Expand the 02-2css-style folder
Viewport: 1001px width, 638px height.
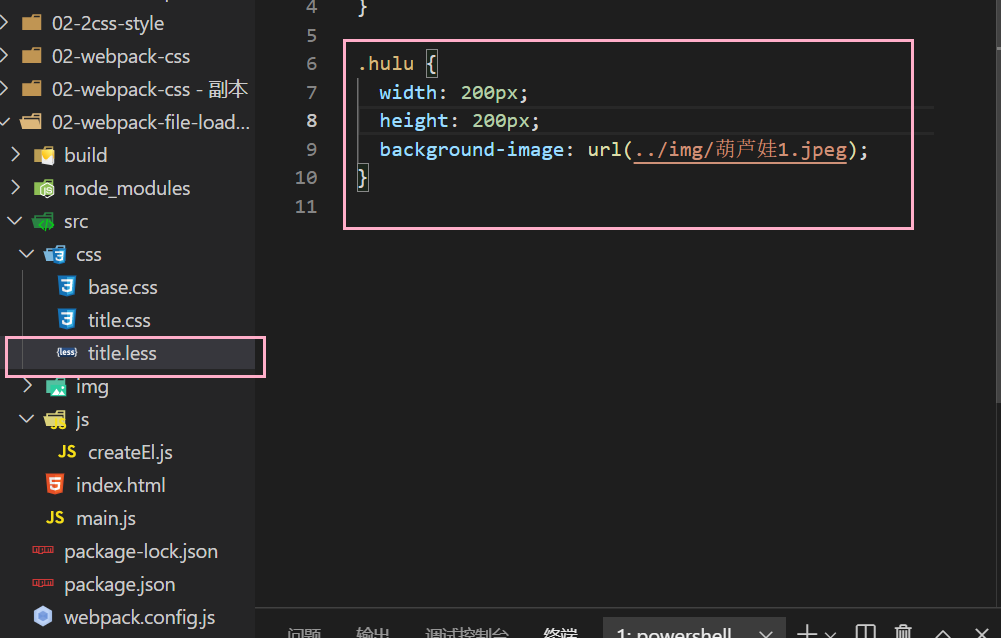tap(4, 23)
